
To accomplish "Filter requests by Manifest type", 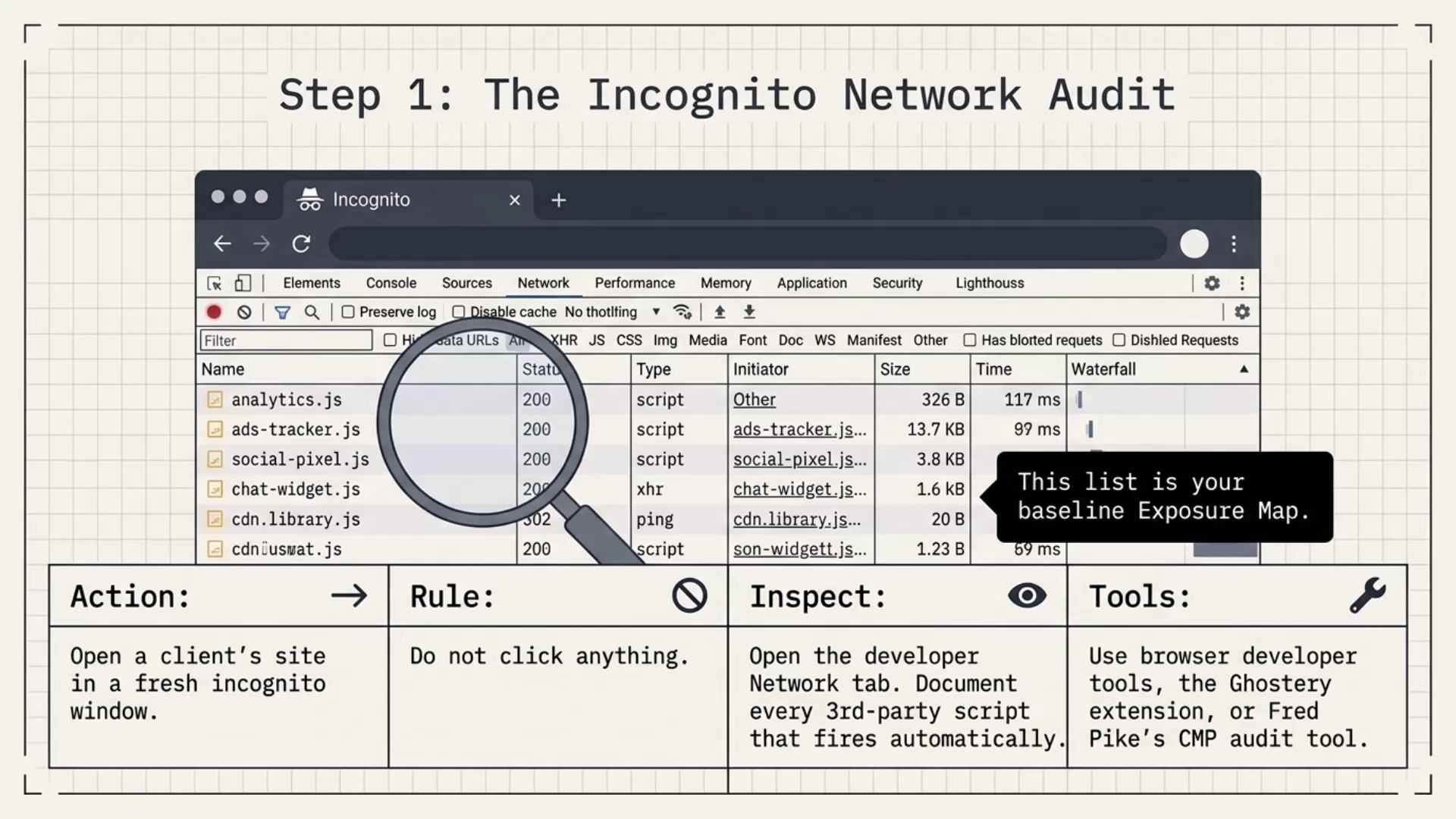I will click(x=874, y=340).
